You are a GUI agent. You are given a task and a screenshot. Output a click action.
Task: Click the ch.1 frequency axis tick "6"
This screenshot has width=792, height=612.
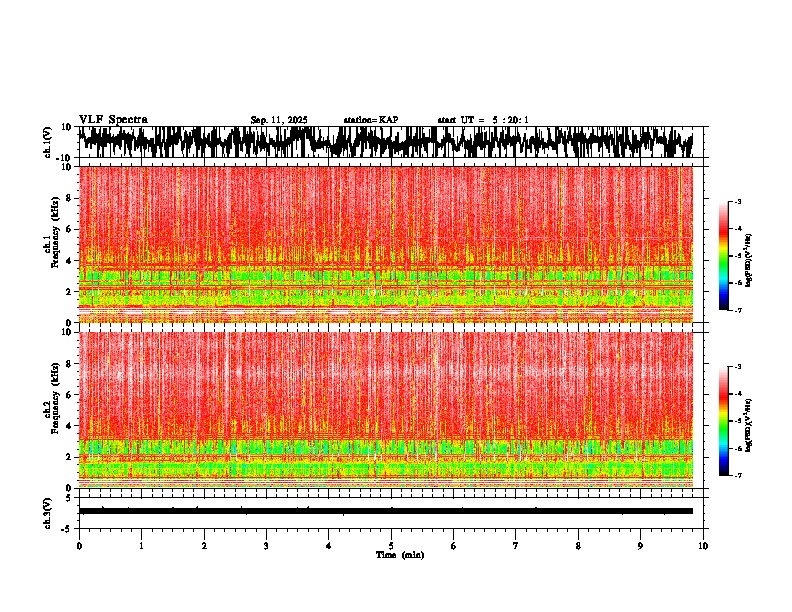coord(69,229)
